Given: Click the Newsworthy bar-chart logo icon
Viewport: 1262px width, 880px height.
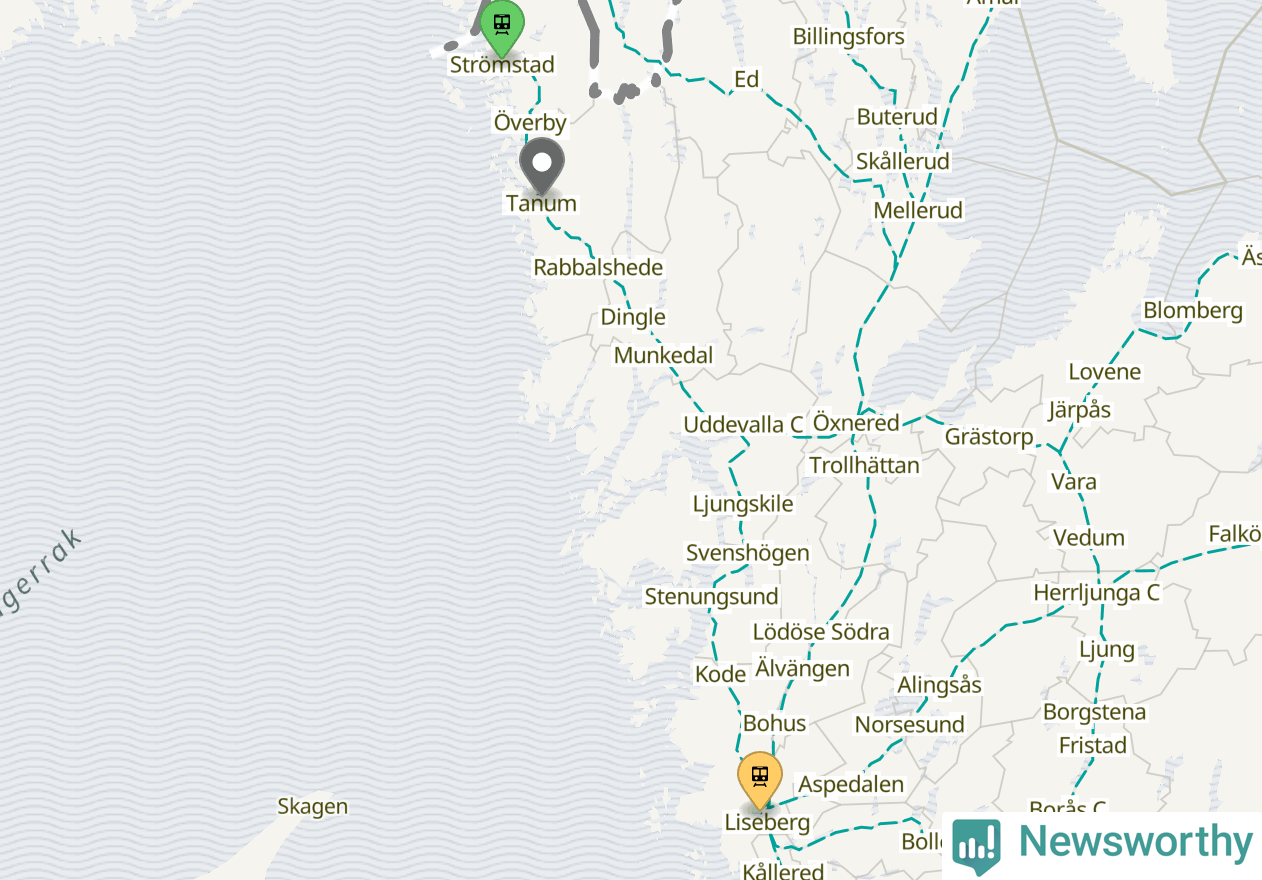Looking at the screenshot, I should (976, 846).
